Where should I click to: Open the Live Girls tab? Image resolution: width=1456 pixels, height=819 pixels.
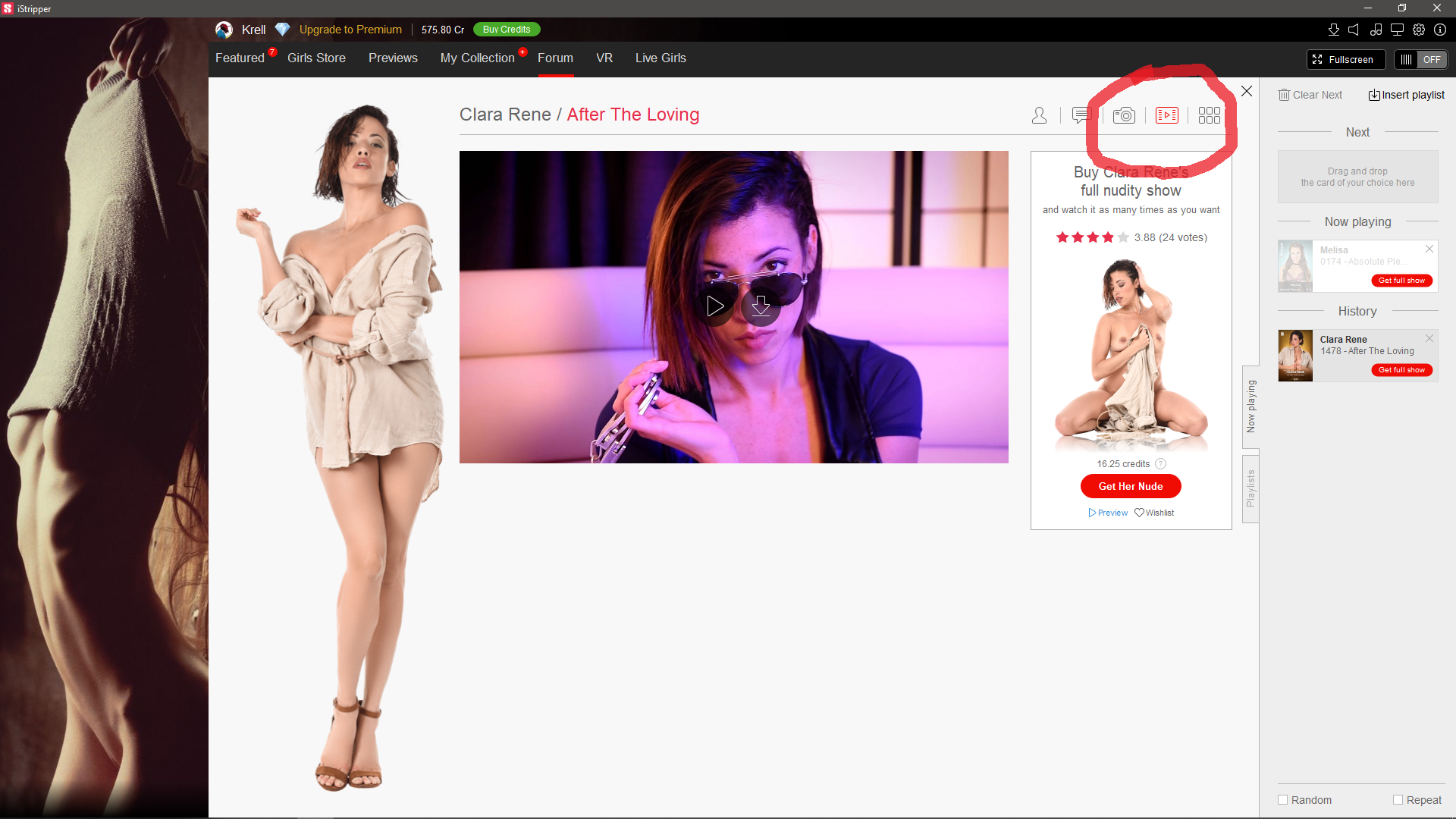point(661,58)
